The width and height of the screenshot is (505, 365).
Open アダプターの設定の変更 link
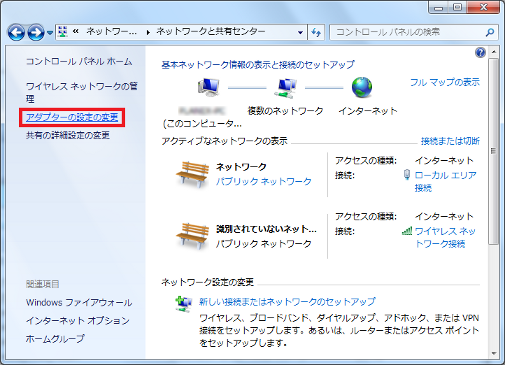pyautogui.click(x=72, y=117)
